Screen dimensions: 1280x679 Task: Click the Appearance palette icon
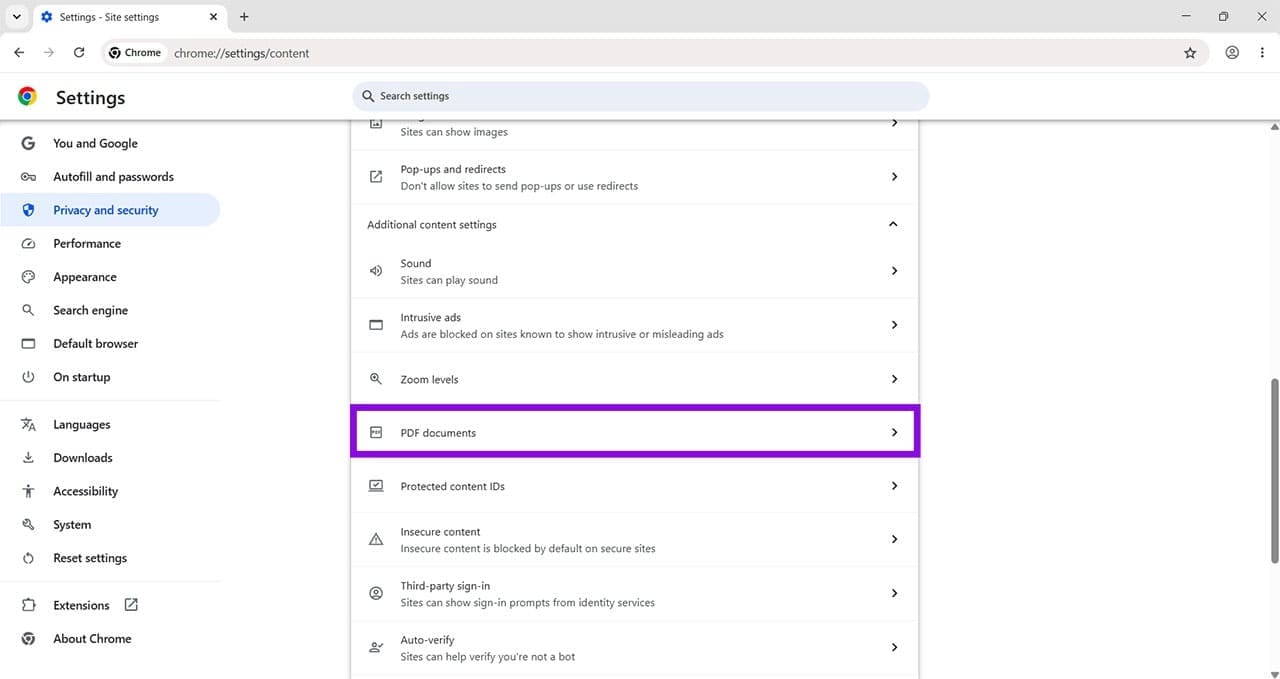(28, 277)
